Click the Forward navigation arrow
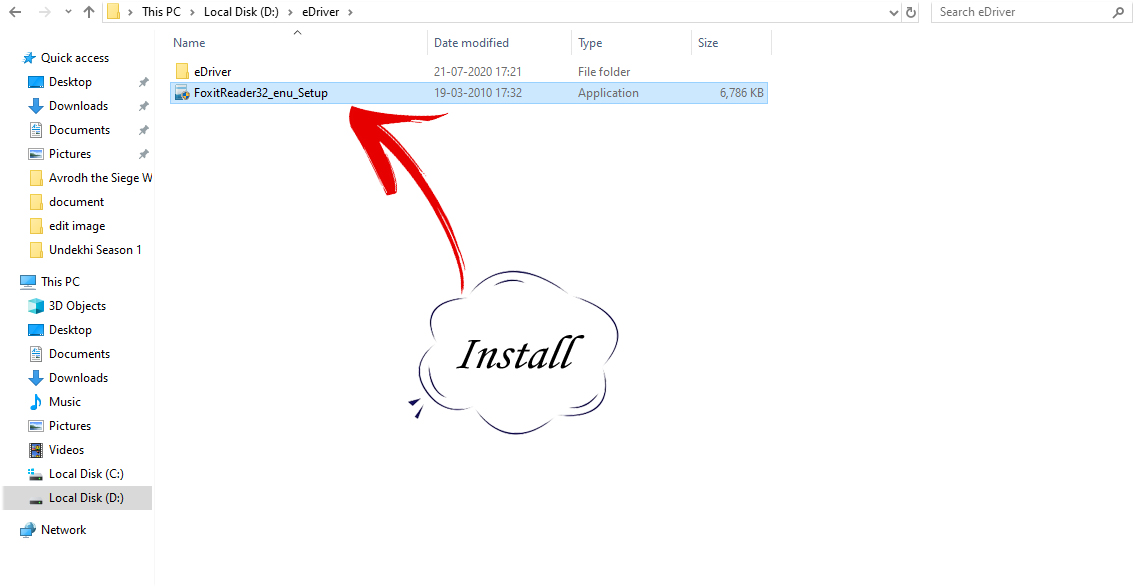The width and height of the screenshot is (1143, 588). point(44,12)
